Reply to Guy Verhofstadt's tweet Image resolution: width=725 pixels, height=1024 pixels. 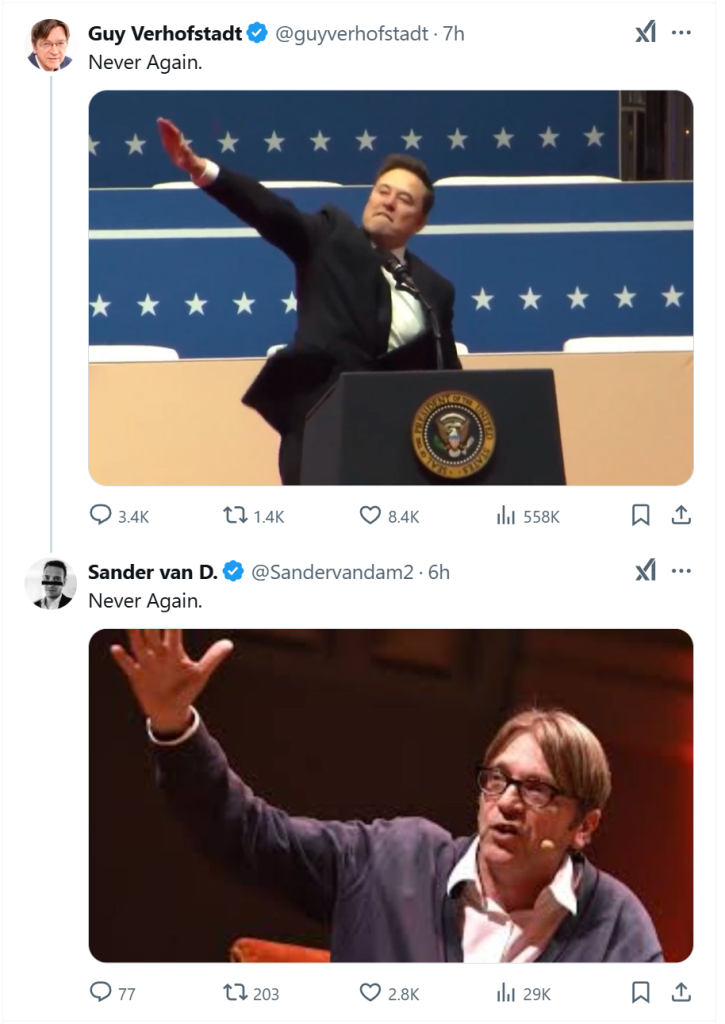[101, 515]
